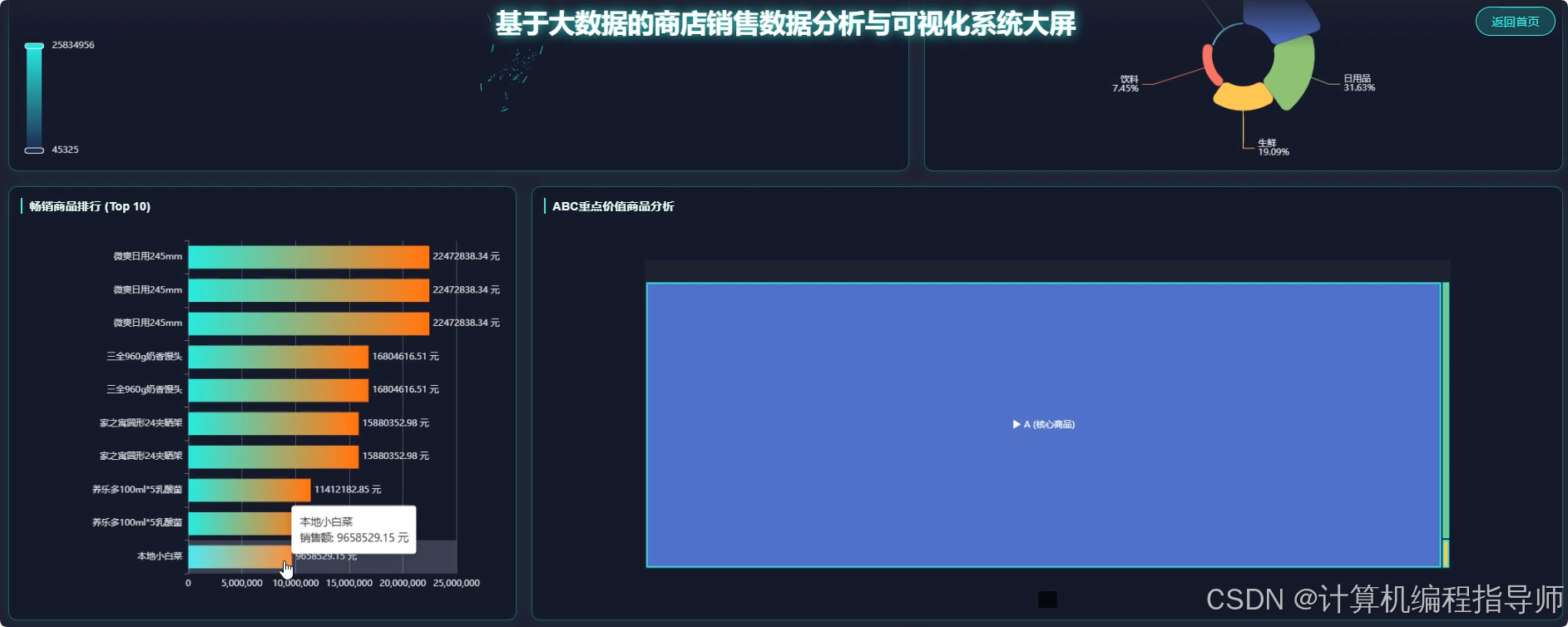1568x627 pixels.
Task: Select the red 饮料 donut segment
Action: [1209, 65]
